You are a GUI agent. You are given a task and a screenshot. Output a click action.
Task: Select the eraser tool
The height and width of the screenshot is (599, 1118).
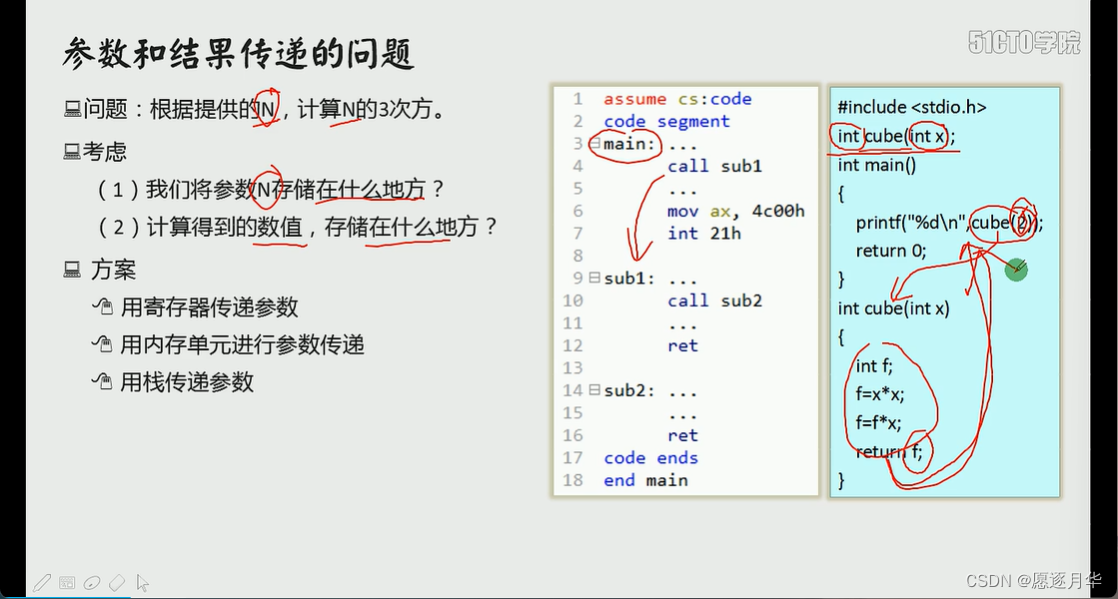(117, 583)
